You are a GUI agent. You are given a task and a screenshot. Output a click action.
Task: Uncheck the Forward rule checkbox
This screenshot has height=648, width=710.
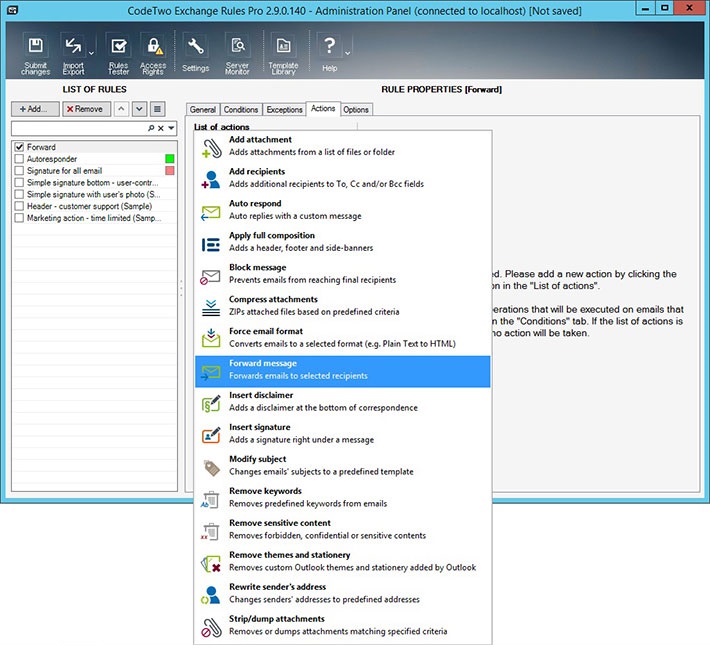coord(19,147)
